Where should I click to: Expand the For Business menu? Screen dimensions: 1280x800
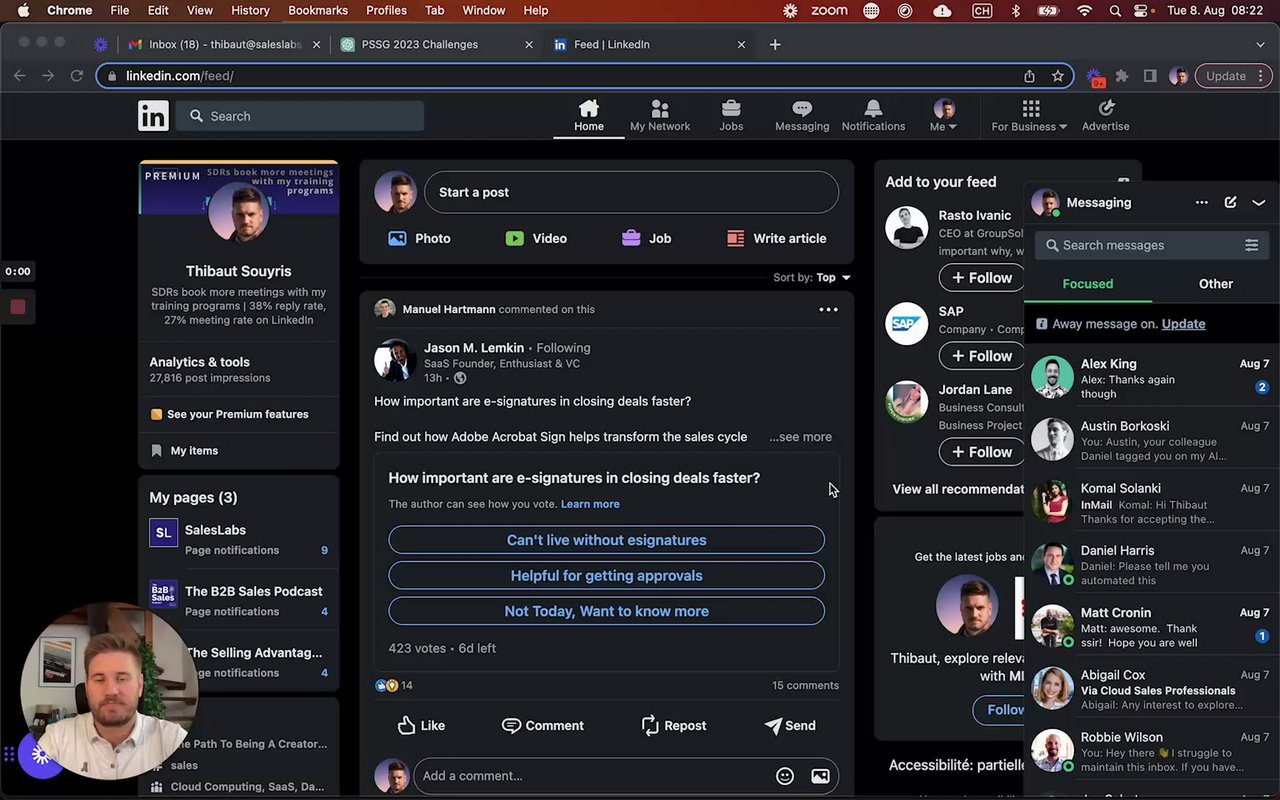click(x=1029, y=115)
